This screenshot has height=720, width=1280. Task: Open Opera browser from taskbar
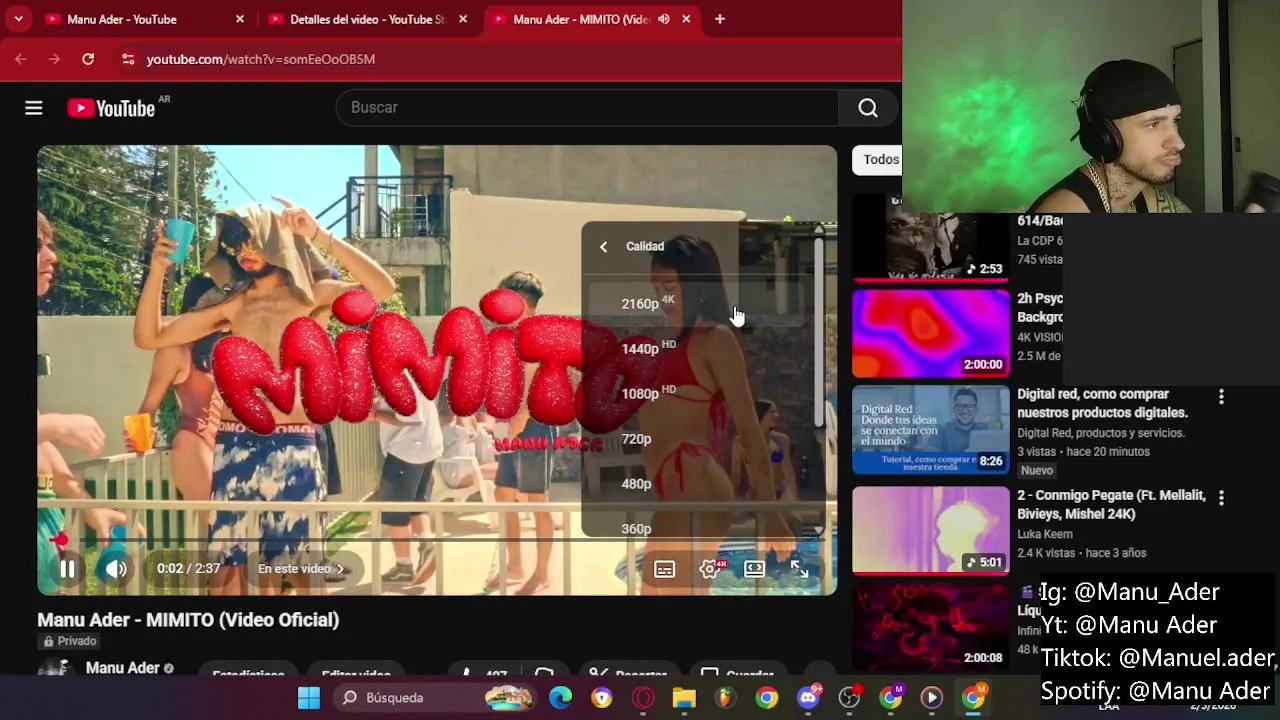pyautogui.click(x=643, y=698)
